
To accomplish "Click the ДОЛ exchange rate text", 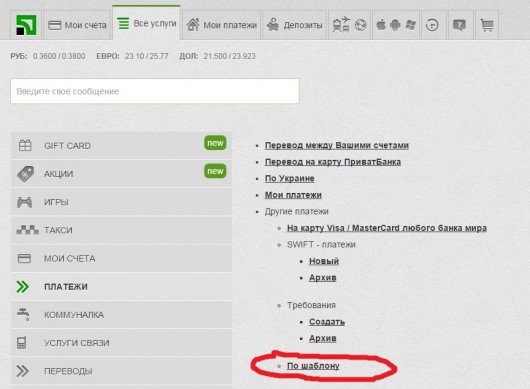I will 217,56.
